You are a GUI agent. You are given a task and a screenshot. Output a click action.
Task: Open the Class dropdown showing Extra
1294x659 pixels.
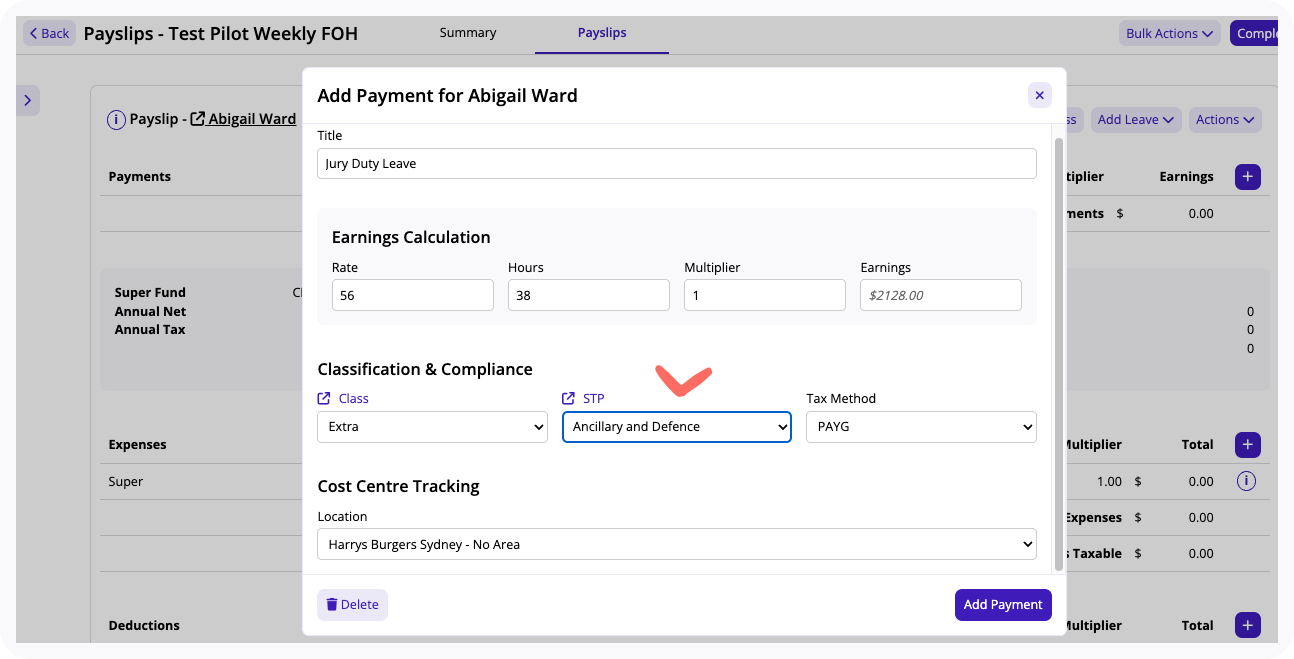(432, 427)
